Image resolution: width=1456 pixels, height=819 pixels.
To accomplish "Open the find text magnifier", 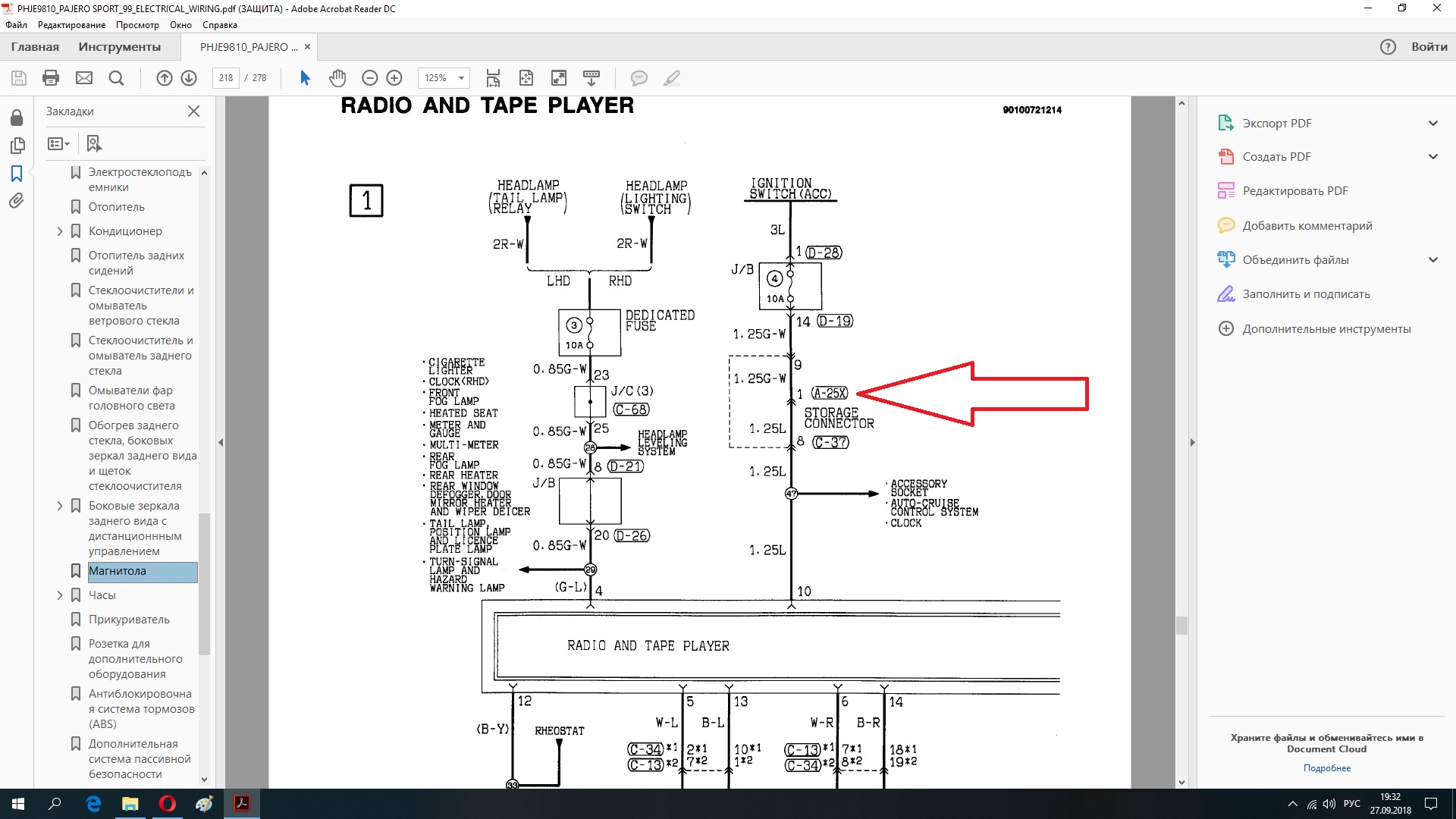I will (116, 78).
